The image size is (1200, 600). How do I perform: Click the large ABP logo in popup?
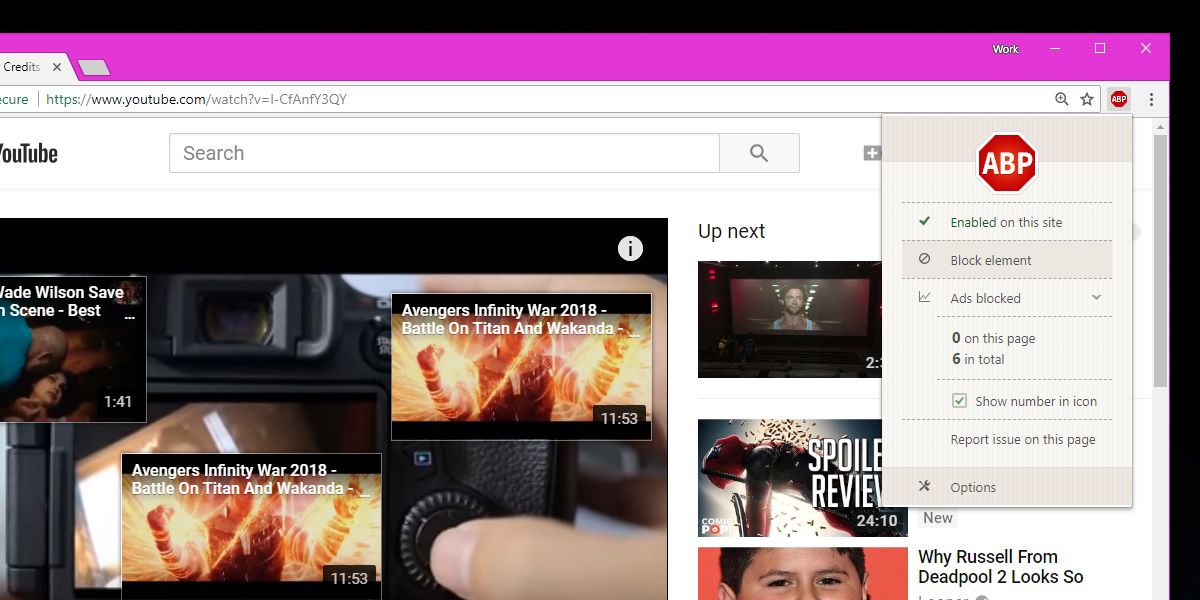click(1007, 162)
